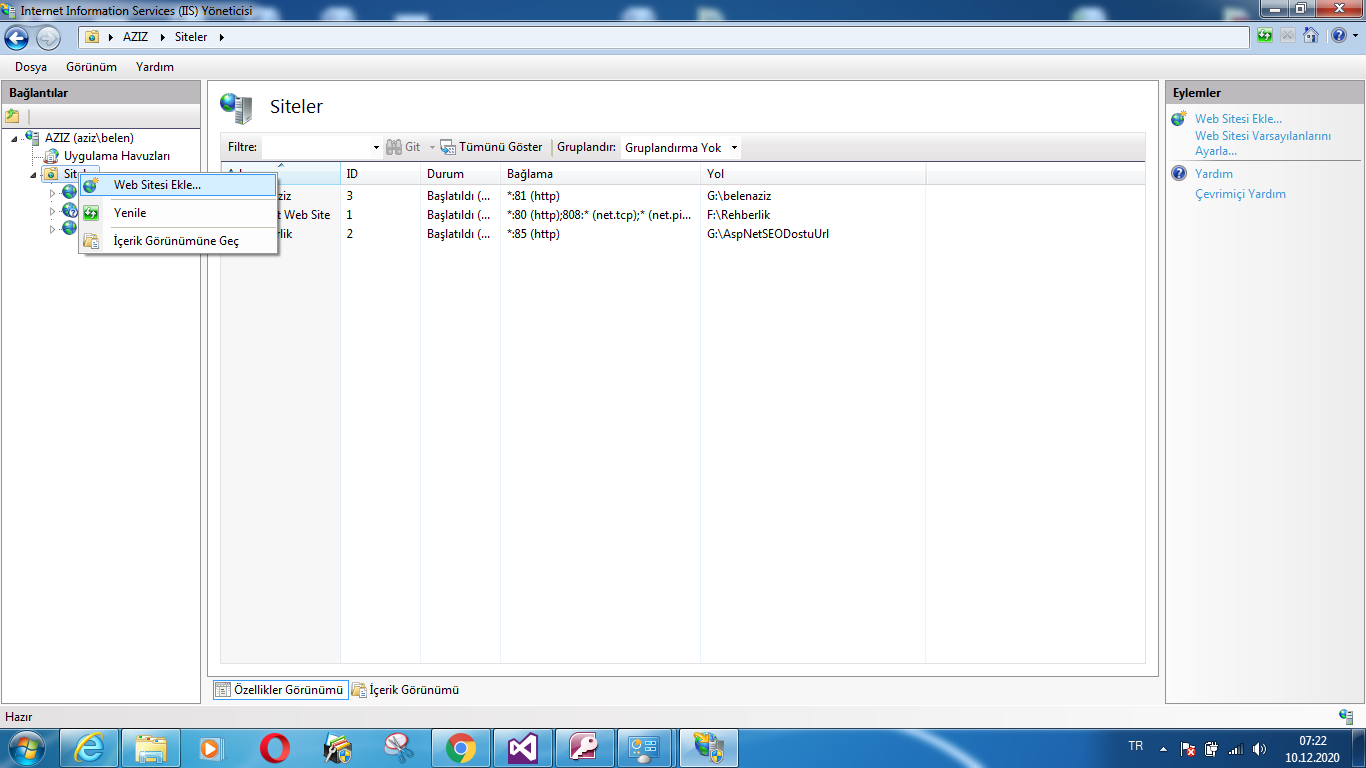This screenshot has width=1366, height=768.
Task: Open the Görünüm menu
Action: pos(91,67)
